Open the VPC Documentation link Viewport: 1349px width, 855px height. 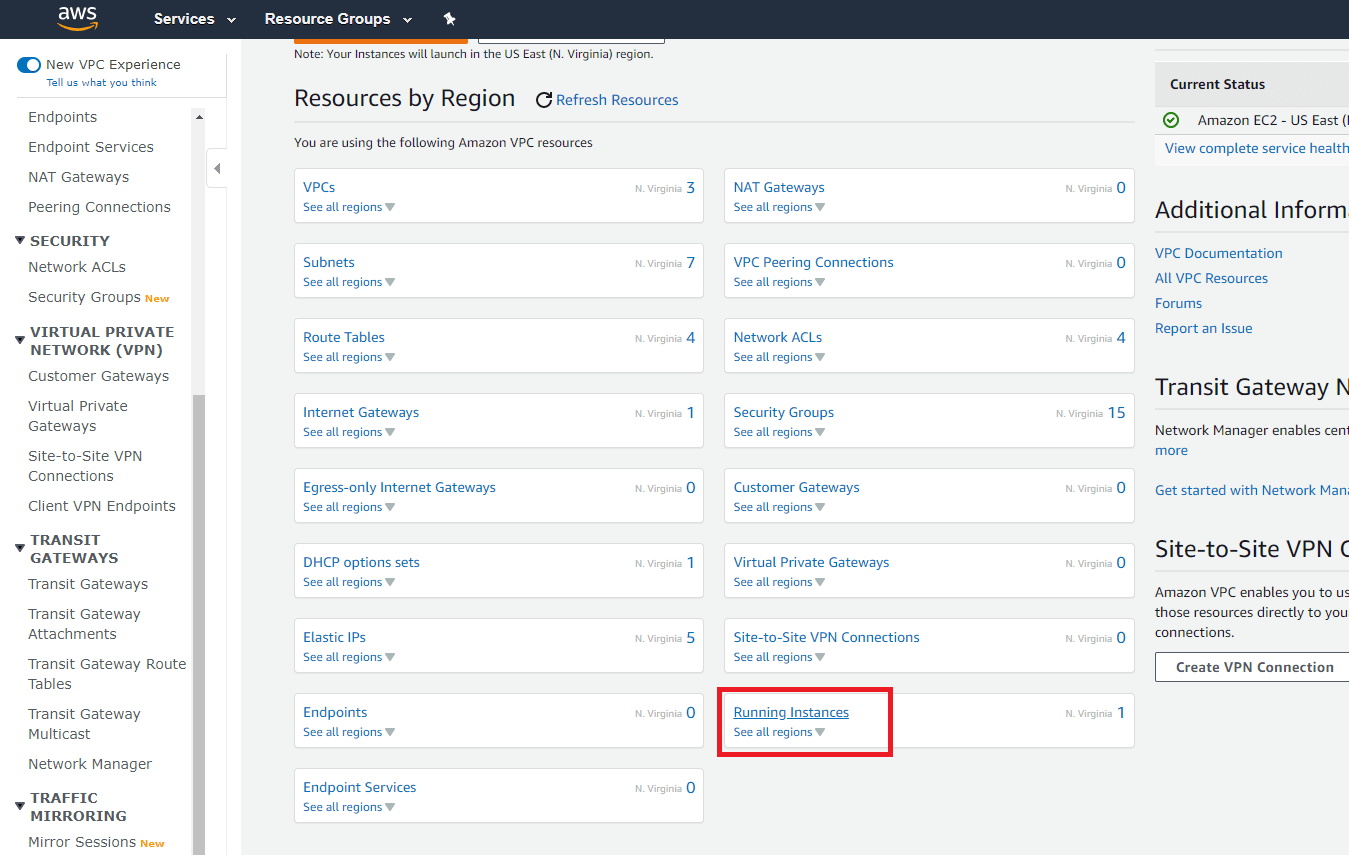point(1218,253)
